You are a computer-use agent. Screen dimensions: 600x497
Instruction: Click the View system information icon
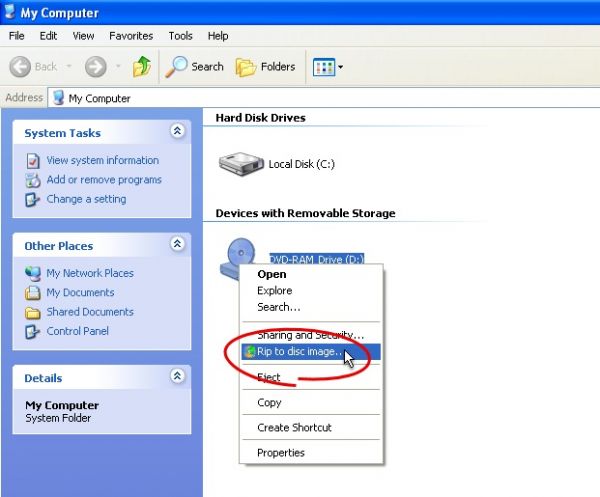[x=33, y=161]
